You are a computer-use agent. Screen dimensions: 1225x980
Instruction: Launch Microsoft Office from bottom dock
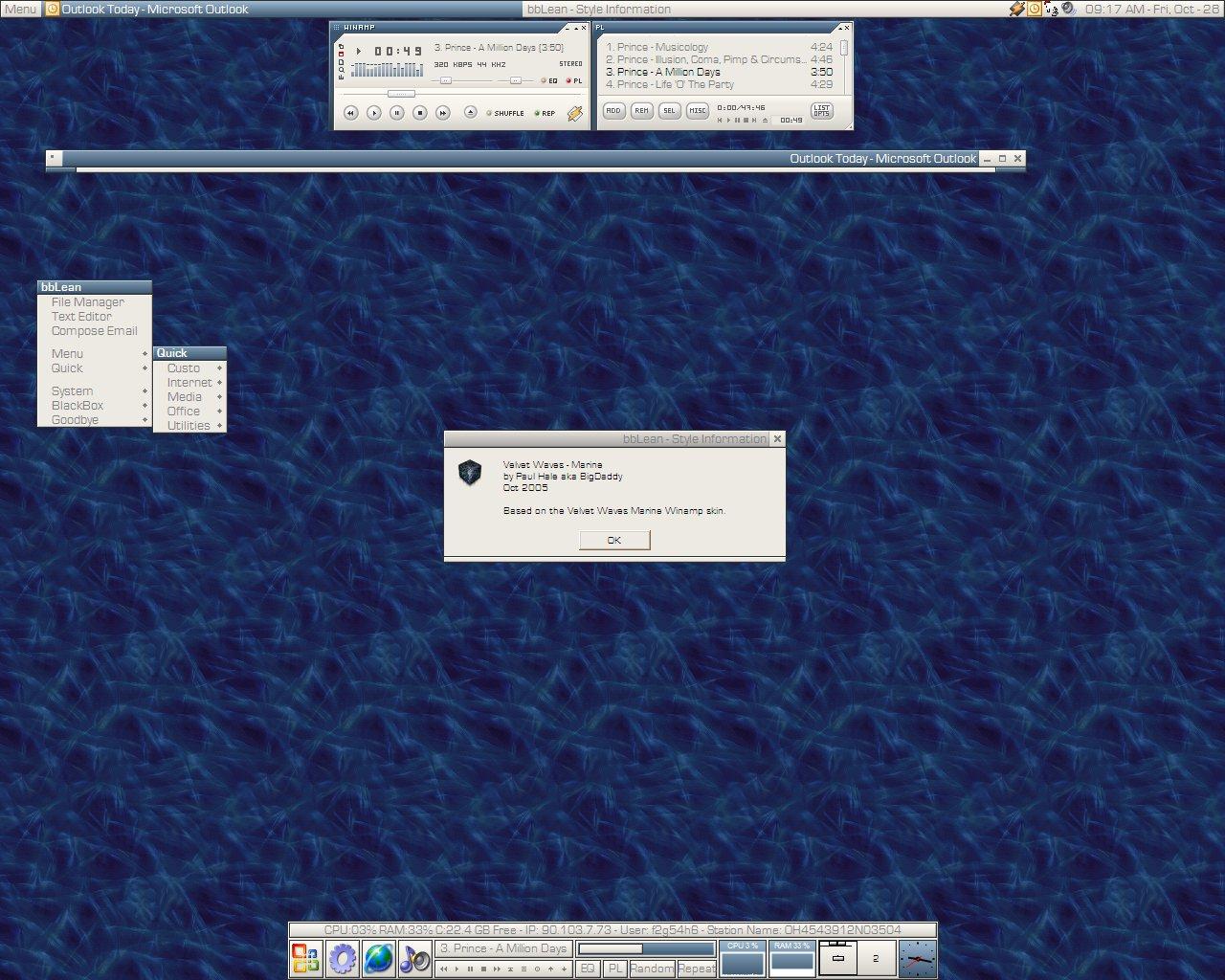[x=306, y=958]
